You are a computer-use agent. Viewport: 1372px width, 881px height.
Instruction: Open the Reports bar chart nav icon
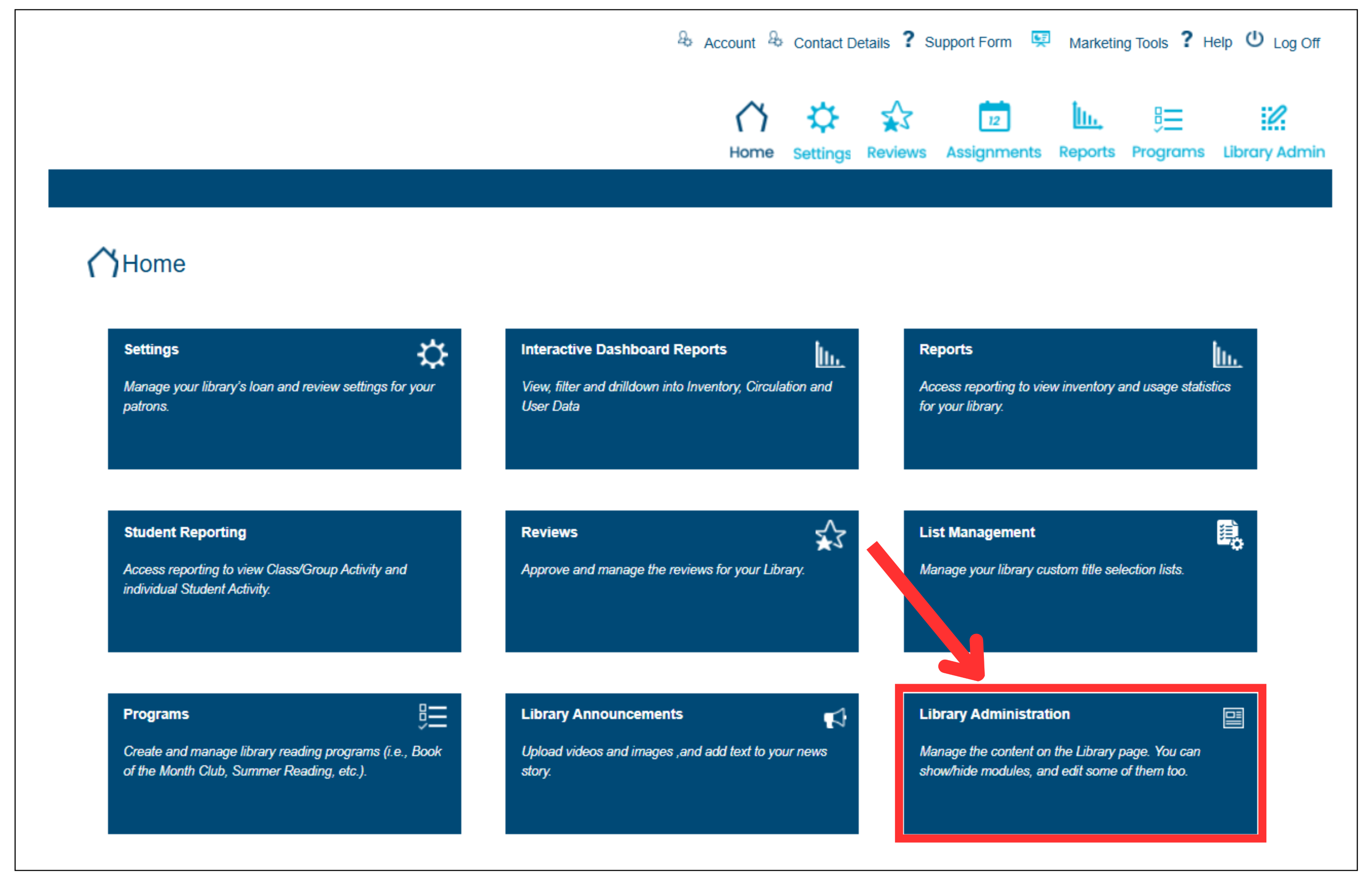pyautogui.click(x=1086, y=116)
